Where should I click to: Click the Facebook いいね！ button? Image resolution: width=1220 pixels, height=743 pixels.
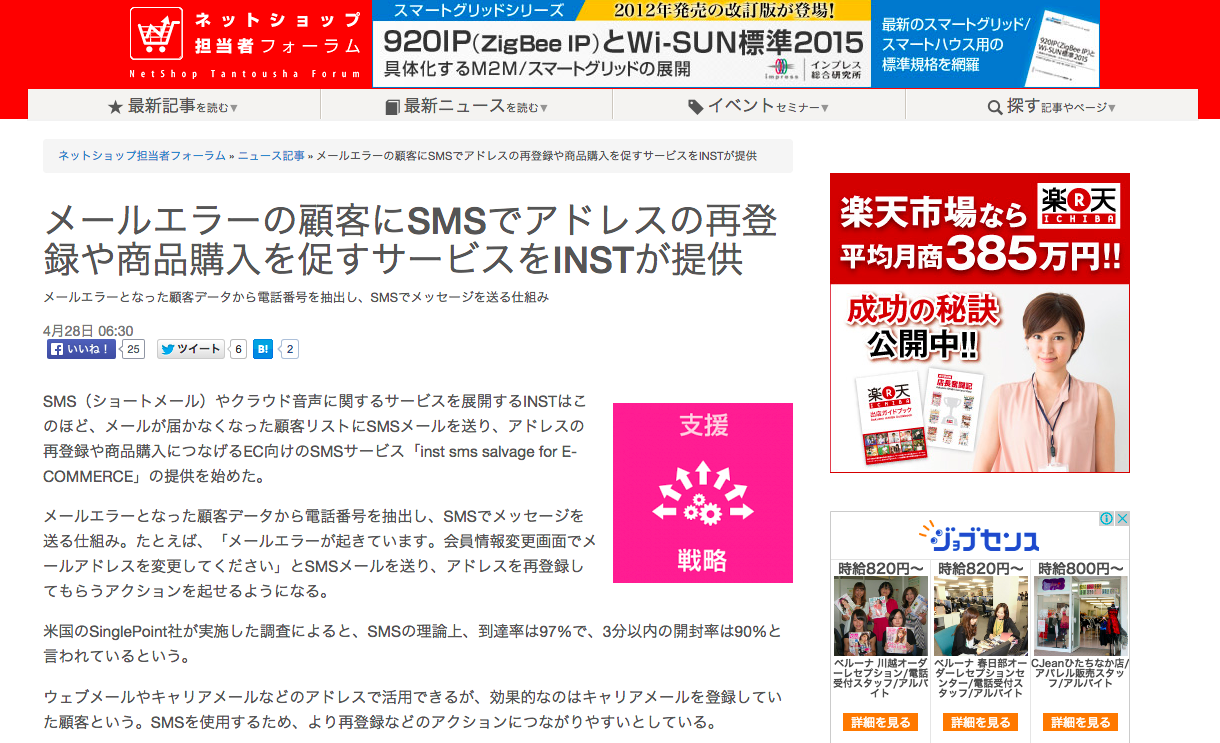81,349
